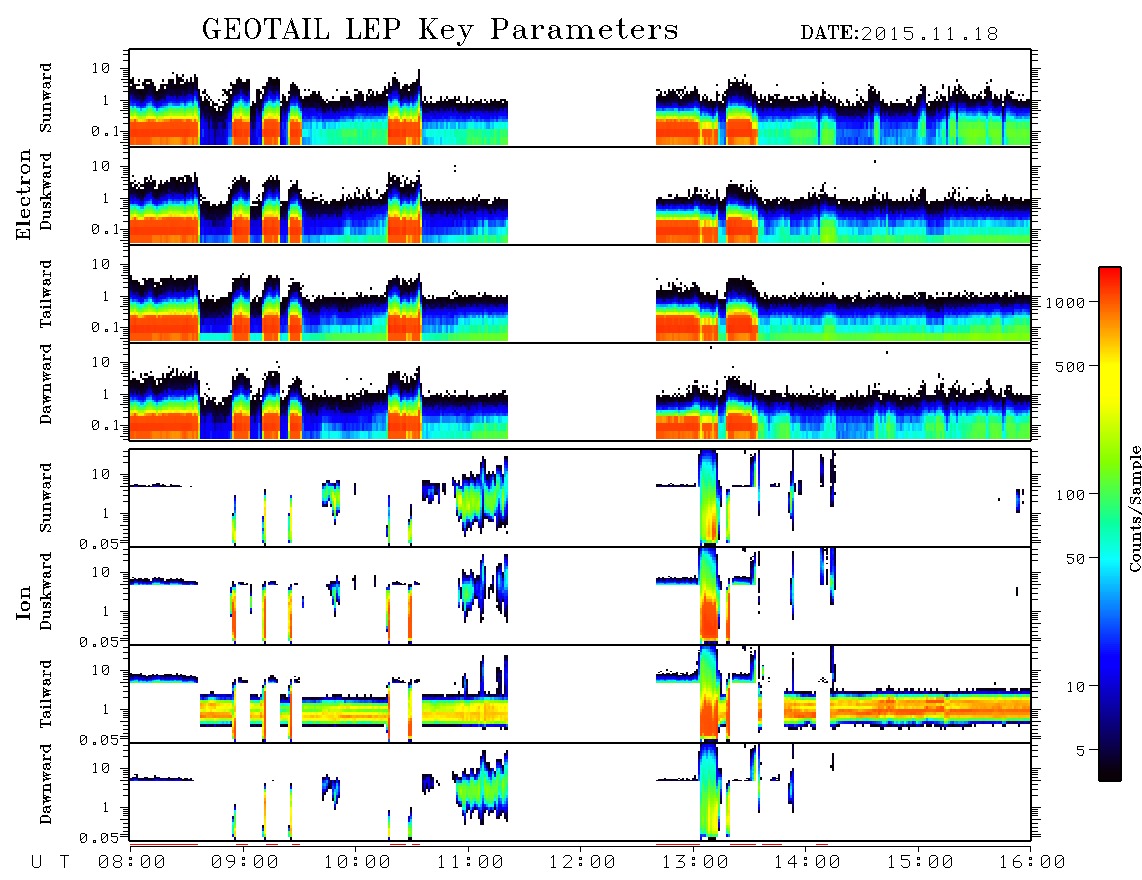Image resolution: width=1142 pixels, height=880 pixels.
Task: Click the Electron Sunward spectrogram panel
Action: pyautogui.click(x=580, y=98)
